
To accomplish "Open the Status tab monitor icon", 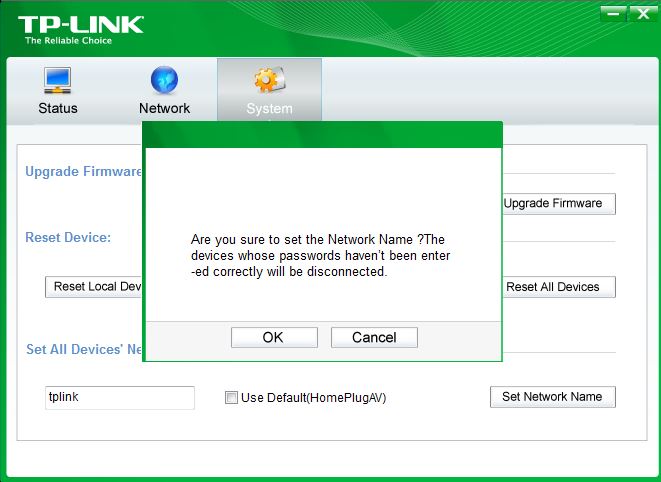I will pyautogui.click(x=57, y=80).
